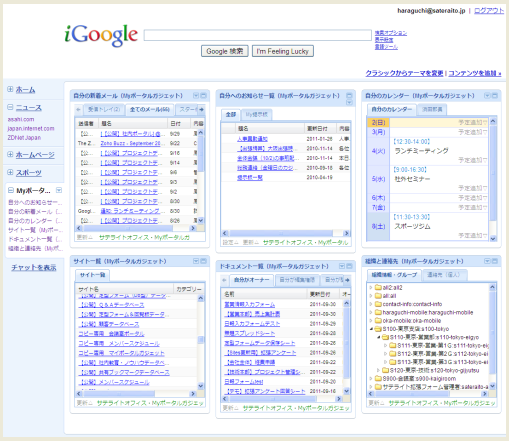
Task: Click the mail list horizontal scrollbar
Action: pyautogui.click(x=136, y=228)
